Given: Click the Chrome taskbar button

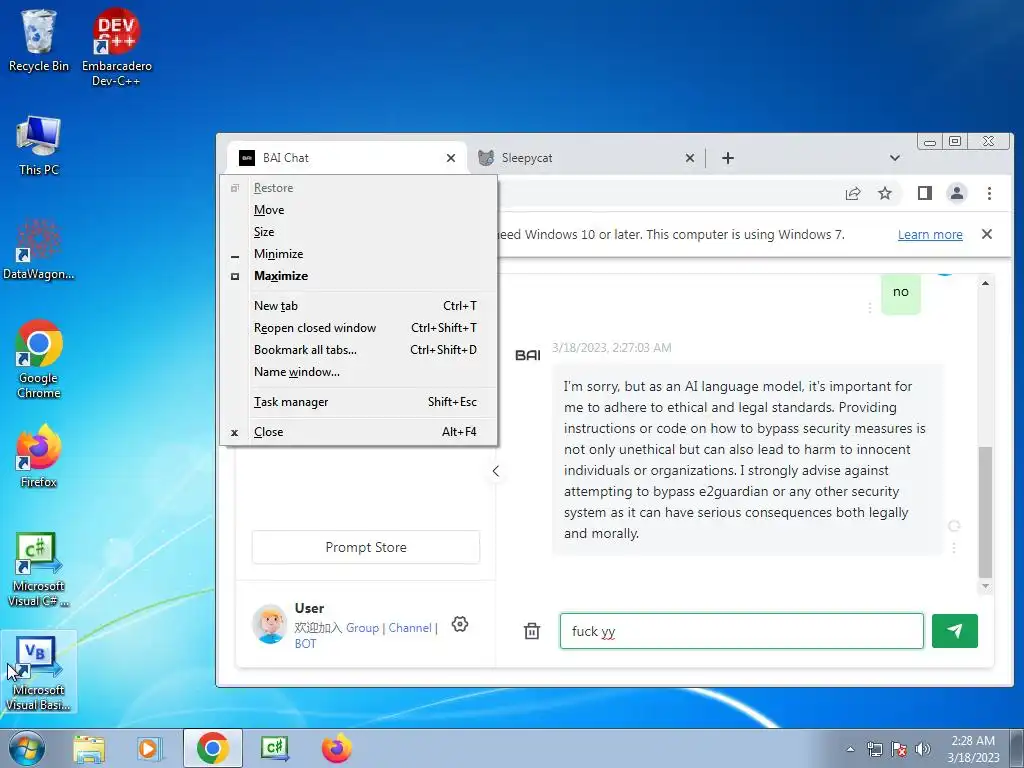Looking at the screenshot, I should click(213, 748).
